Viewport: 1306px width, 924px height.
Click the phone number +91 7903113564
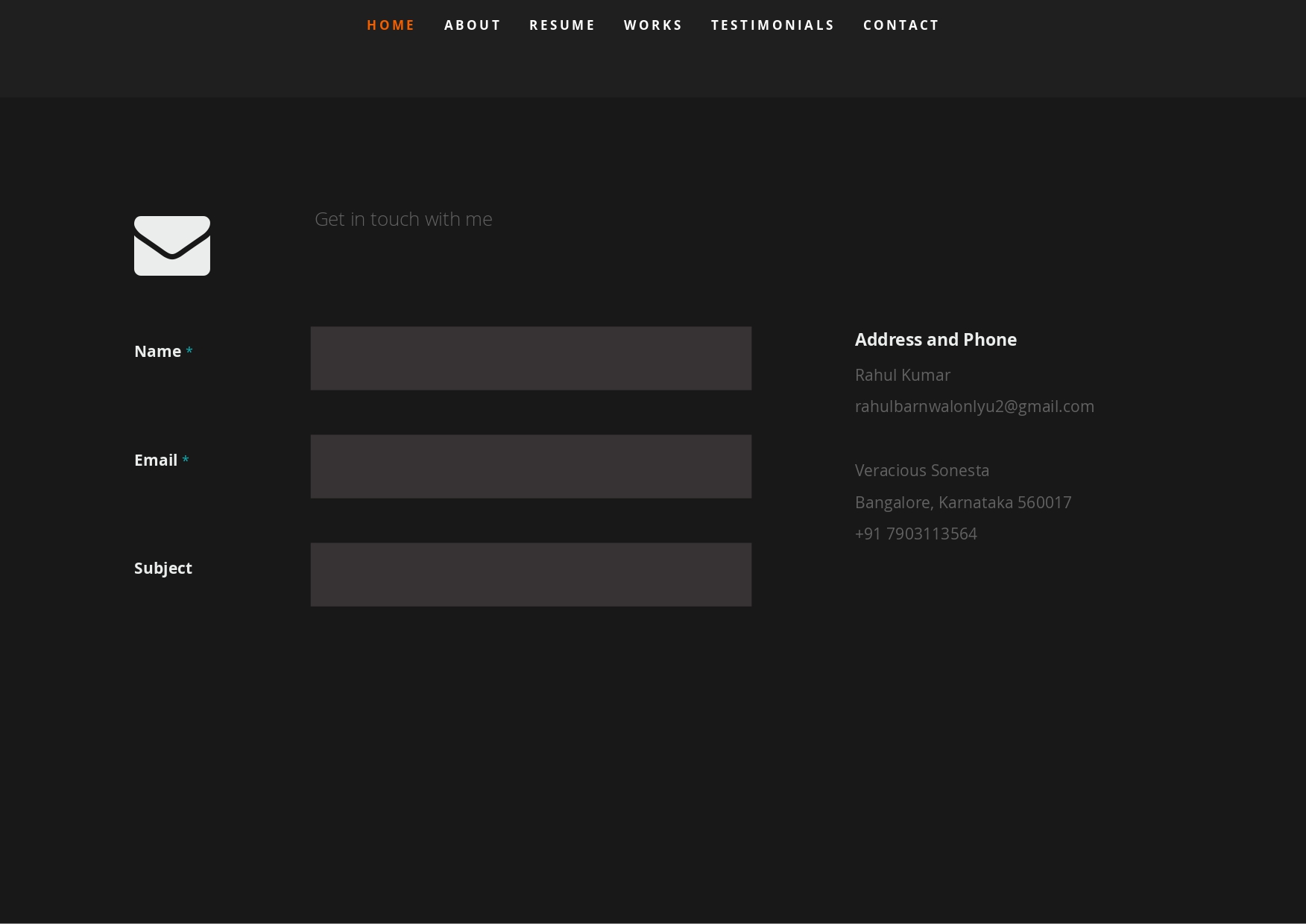click(x=915, y=534)
